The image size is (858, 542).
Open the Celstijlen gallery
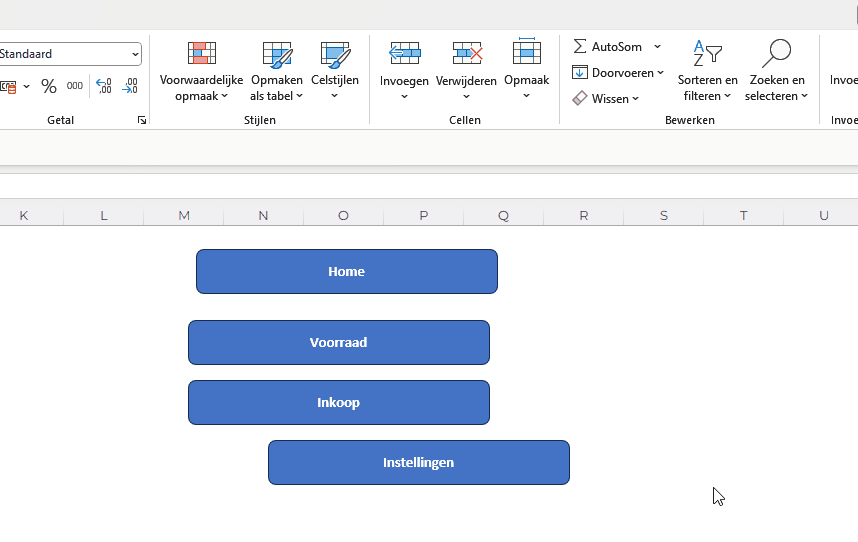click(335, 70)
